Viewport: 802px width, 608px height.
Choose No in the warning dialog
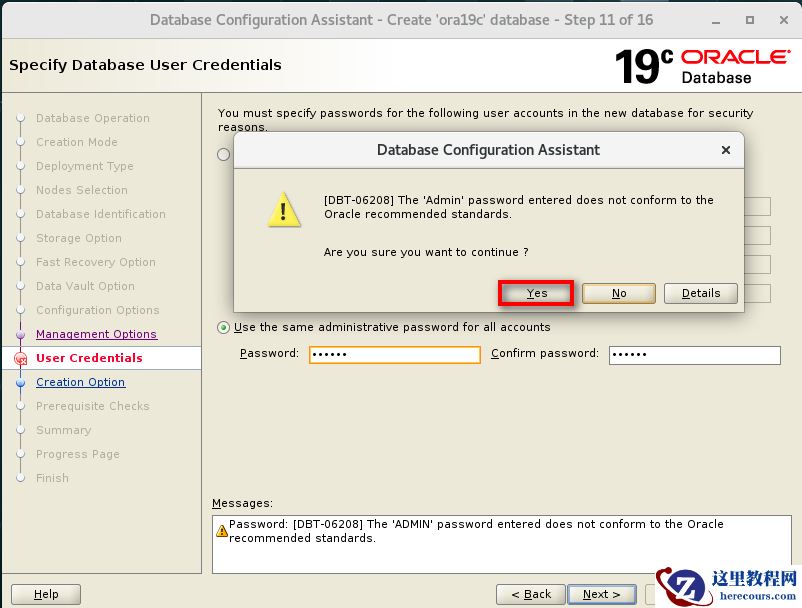point(619,294)
